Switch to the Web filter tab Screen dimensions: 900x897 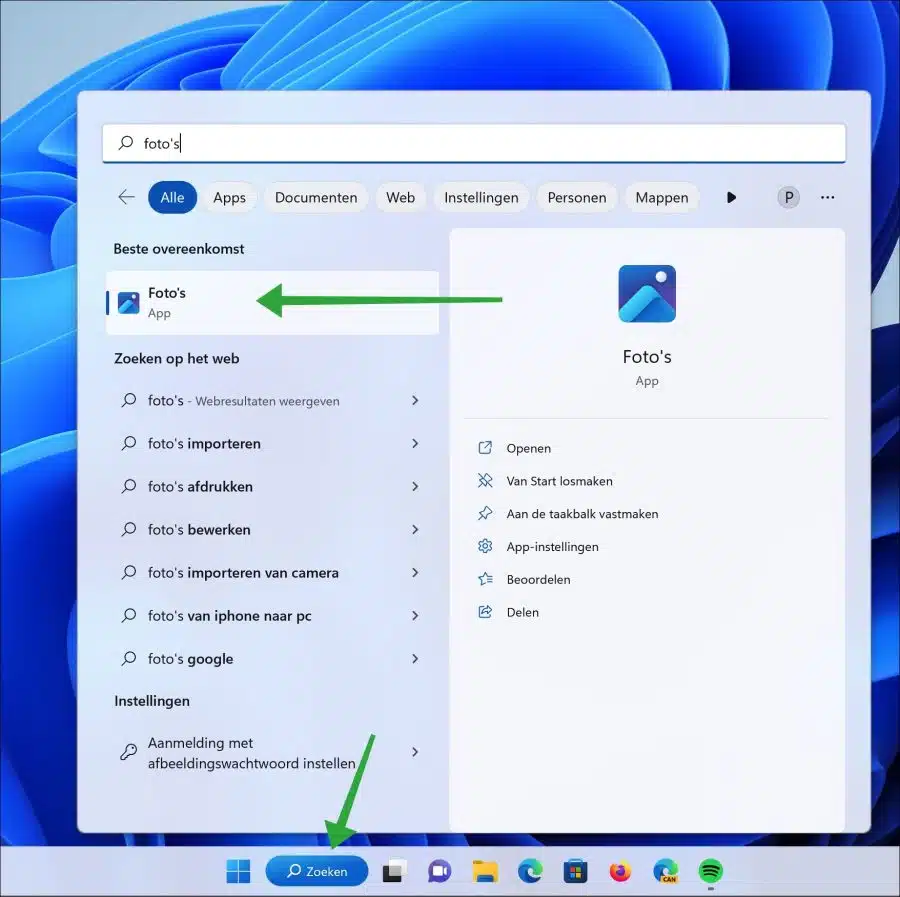(x=401, y=197)
